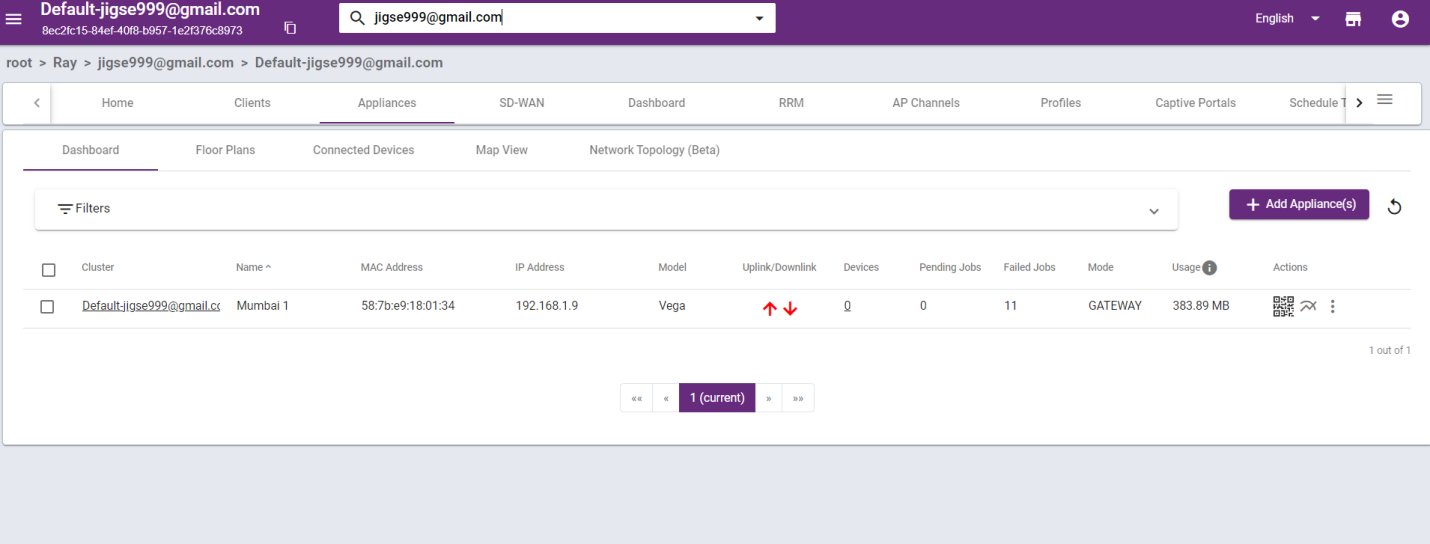Open the AP Channels tab
Screen dimensions: 1430x544
(926, 102)
